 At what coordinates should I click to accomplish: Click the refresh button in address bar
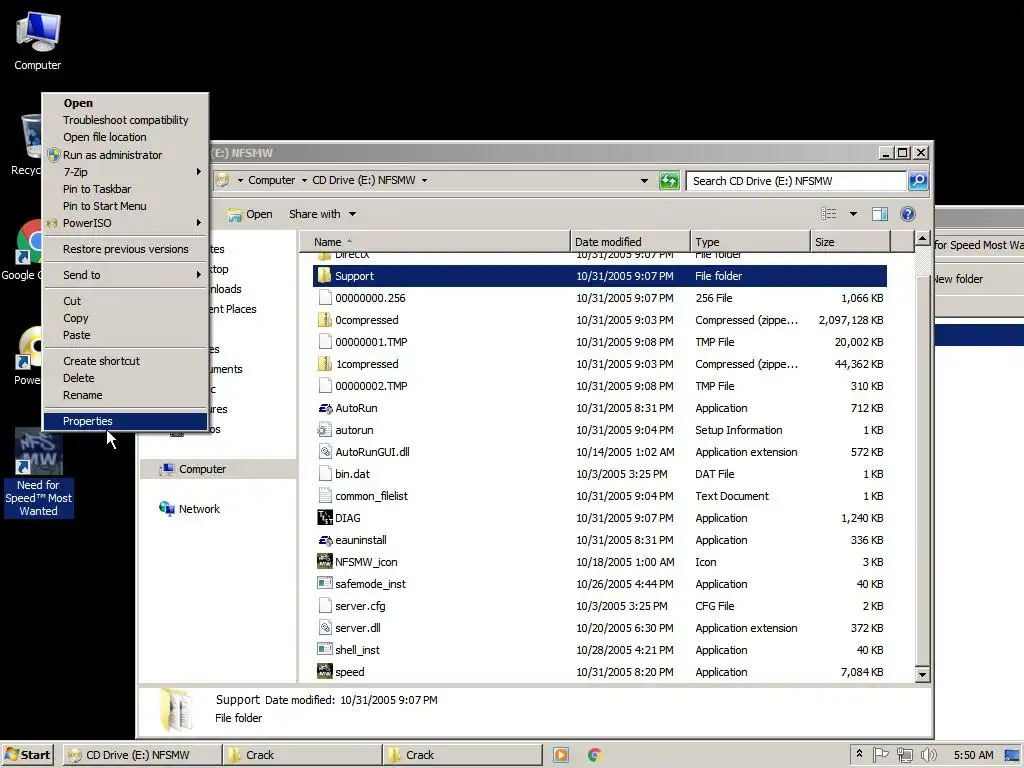tap(669, 181)
